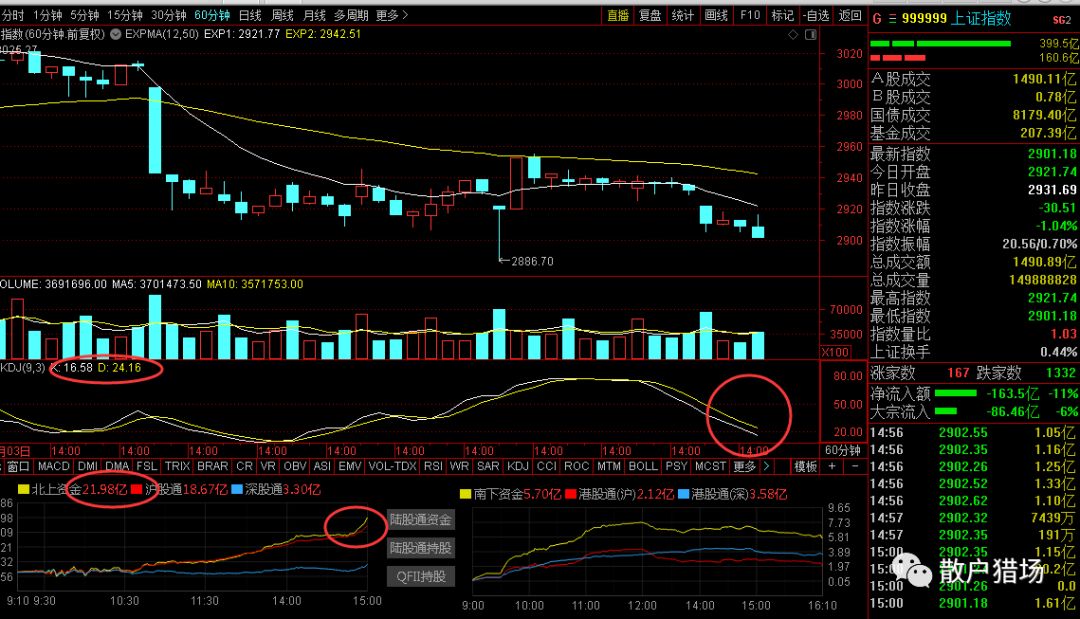Switch to the 周线 weekly chart
Screen dimensions: 1080x619
pyautogui.click(x=282, y=15)
